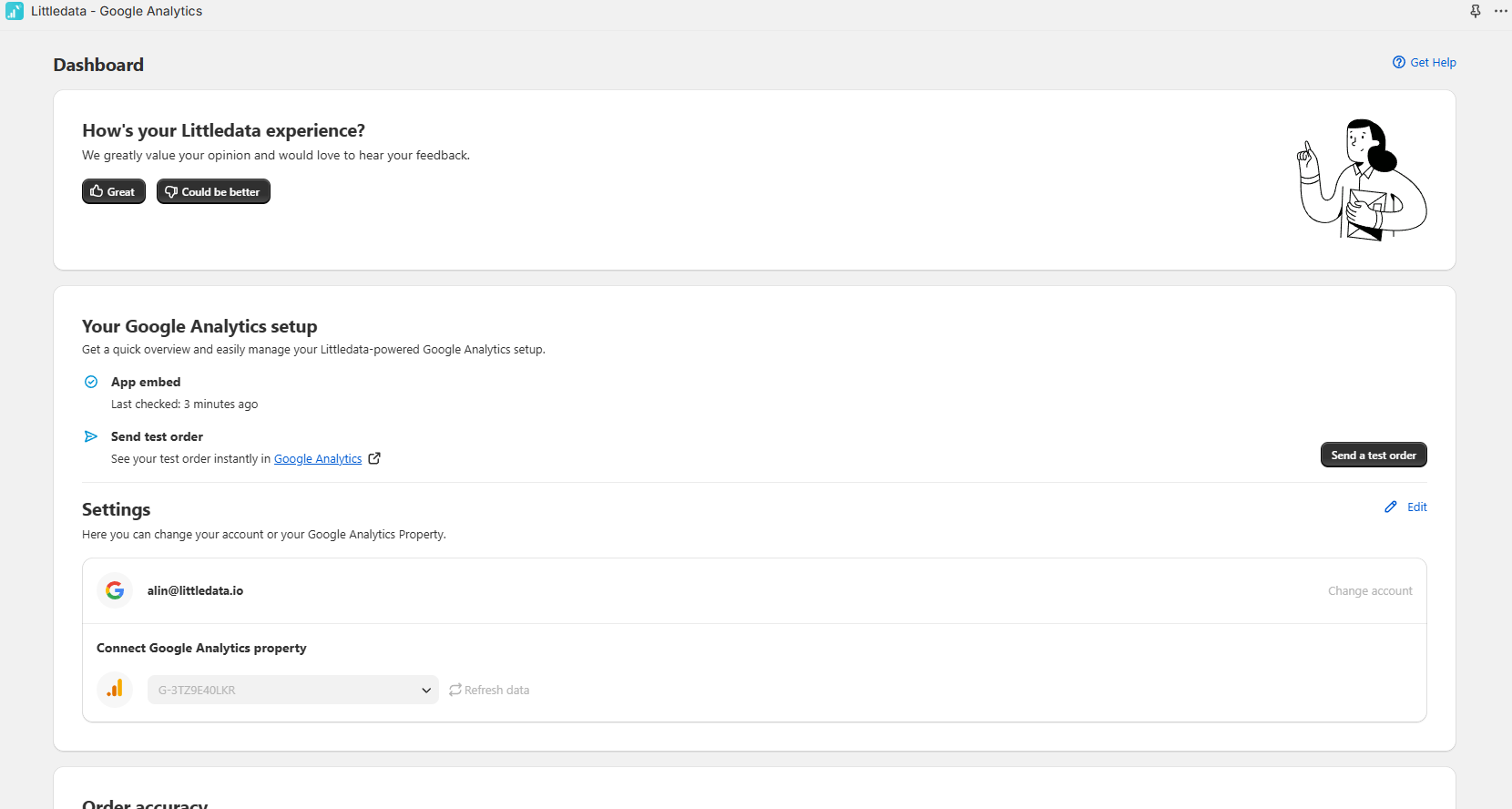Open the Get Help link

[x=1433, y=62]
